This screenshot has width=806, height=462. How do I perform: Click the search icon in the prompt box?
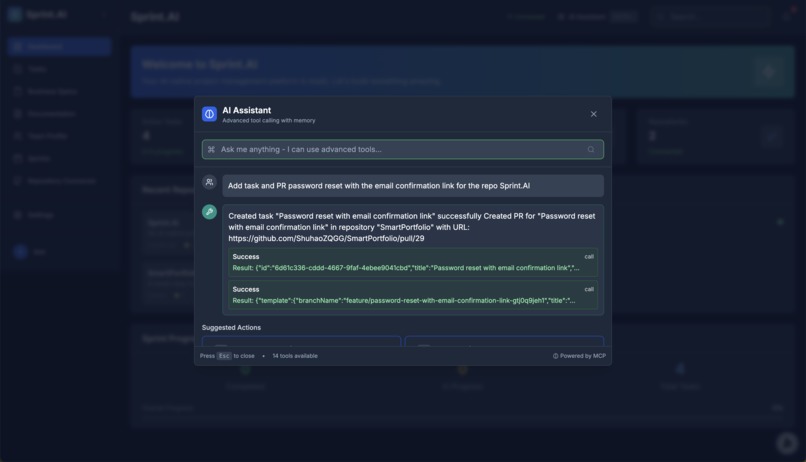[x=591, y=150]
